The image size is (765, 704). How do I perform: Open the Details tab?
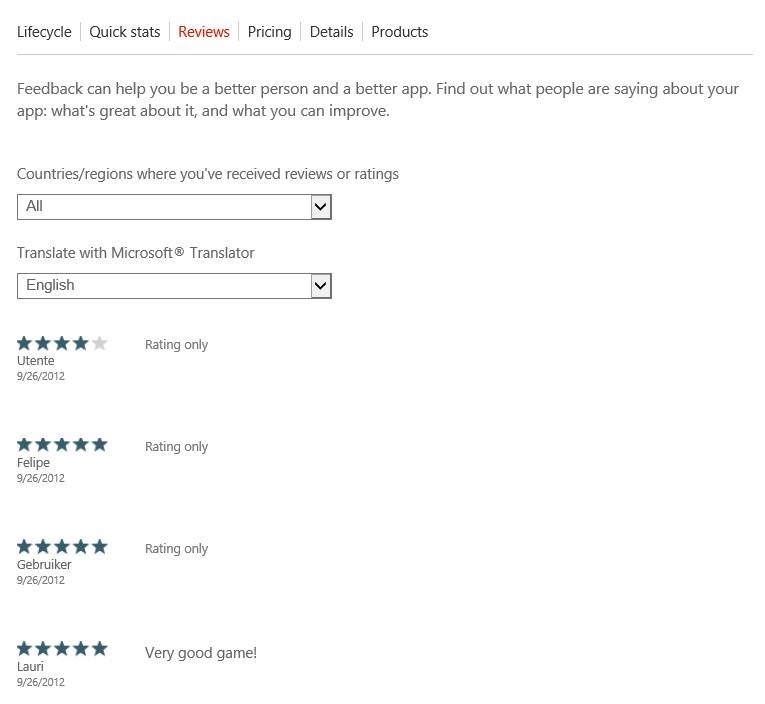pos(331,32)
